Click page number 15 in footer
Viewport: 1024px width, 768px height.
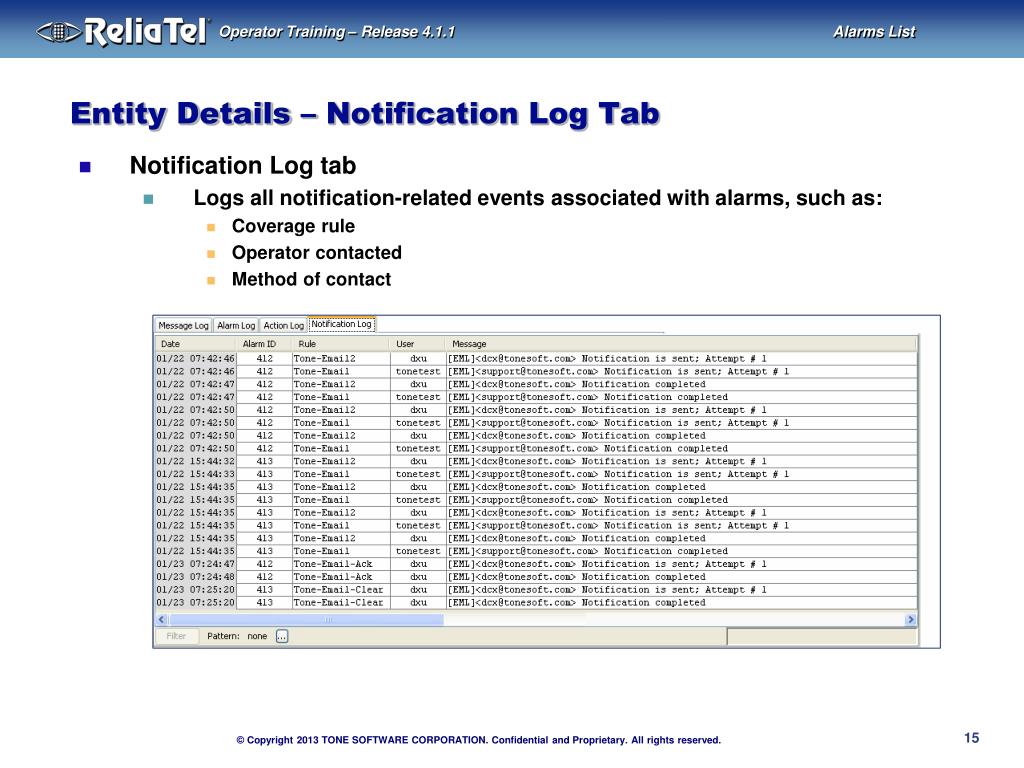click(x=971, y=737)
